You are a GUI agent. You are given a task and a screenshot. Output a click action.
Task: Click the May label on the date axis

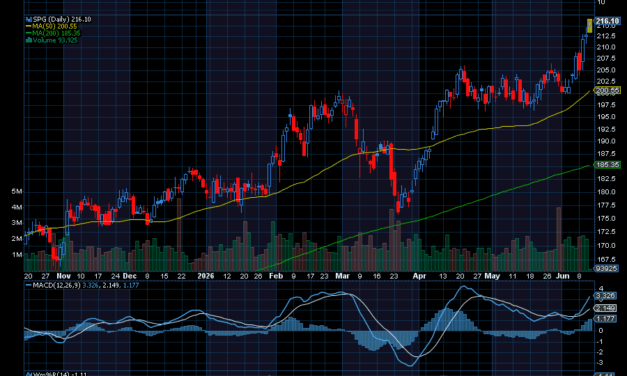point(492,276)
